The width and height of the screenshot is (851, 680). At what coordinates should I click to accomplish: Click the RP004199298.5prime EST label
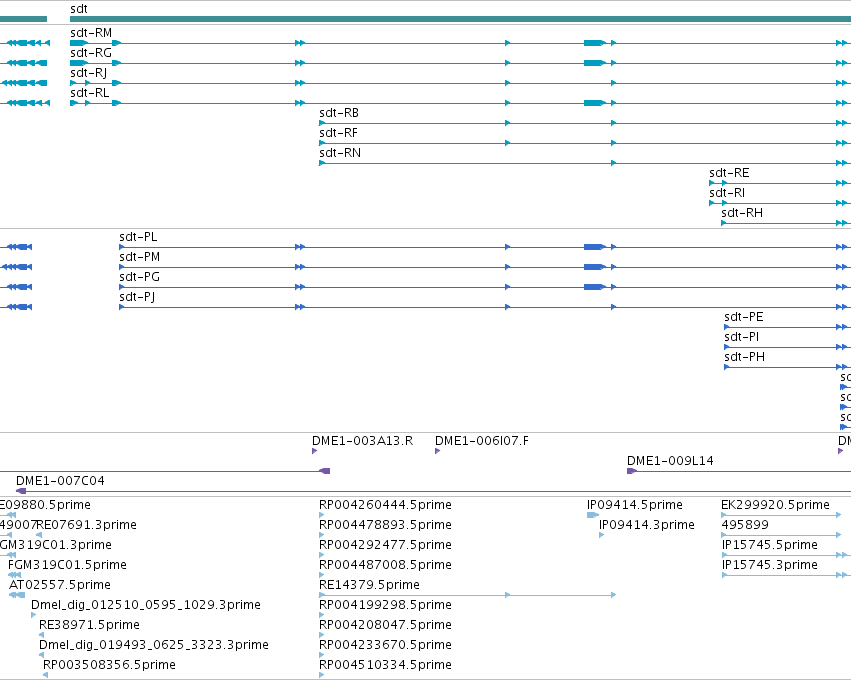coord(385,605)
